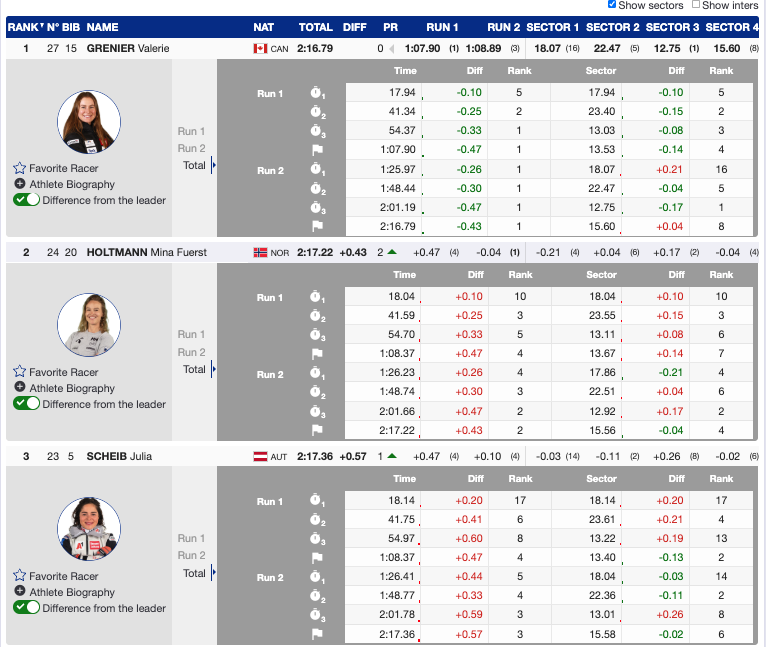The height and width of the screenshot is (647, 766).
Task: Toggle Difference from the leader for Grenier
Action: pyautogui.click(x=27, y=200)
